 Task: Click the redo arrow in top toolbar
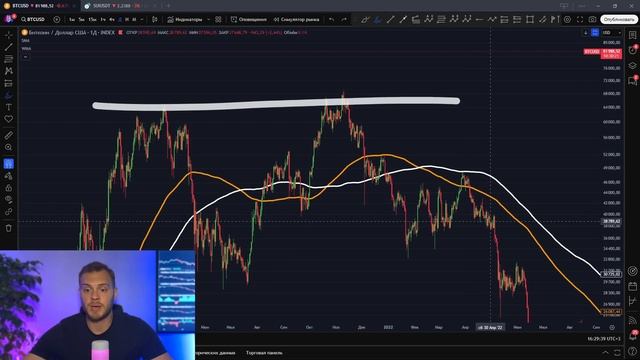tap(344, 19)
